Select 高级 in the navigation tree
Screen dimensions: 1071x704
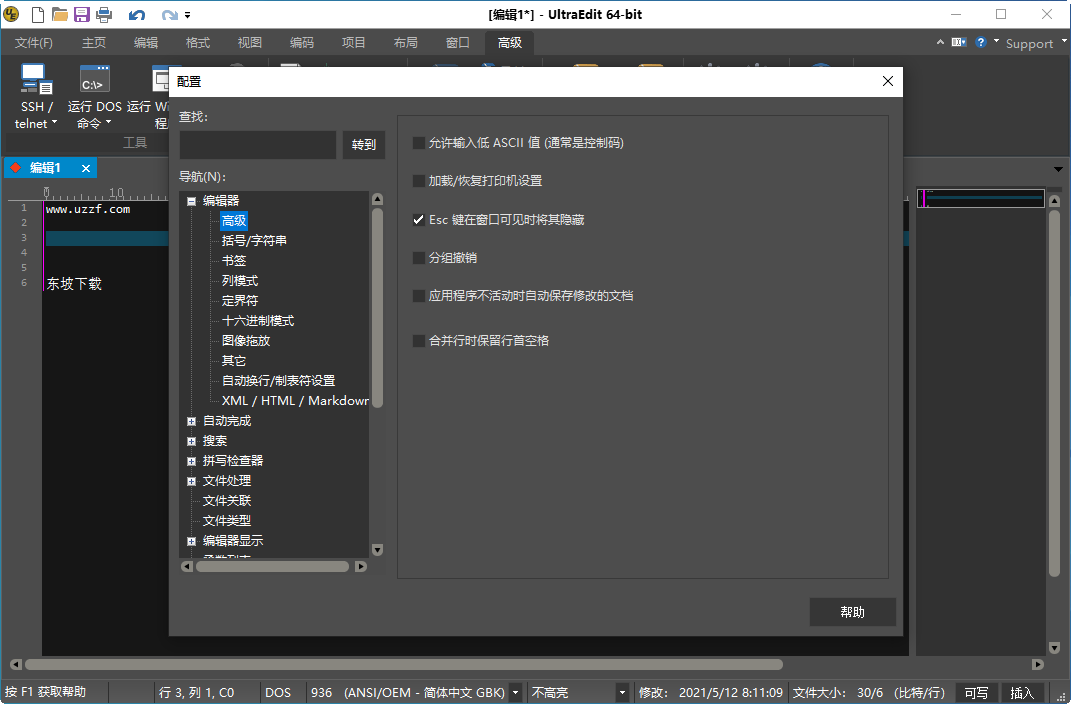coord(234,221)
